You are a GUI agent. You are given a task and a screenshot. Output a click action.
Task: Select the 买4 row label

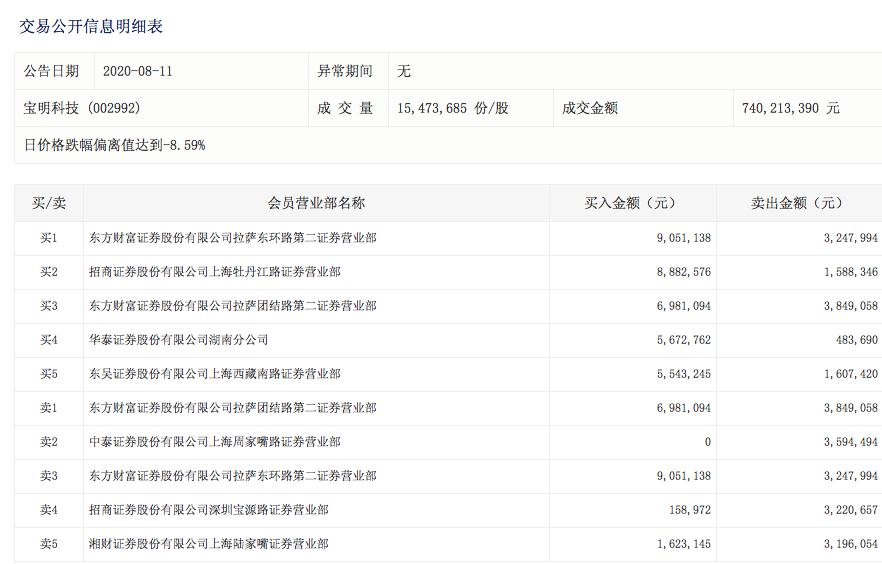coord(49,340)
